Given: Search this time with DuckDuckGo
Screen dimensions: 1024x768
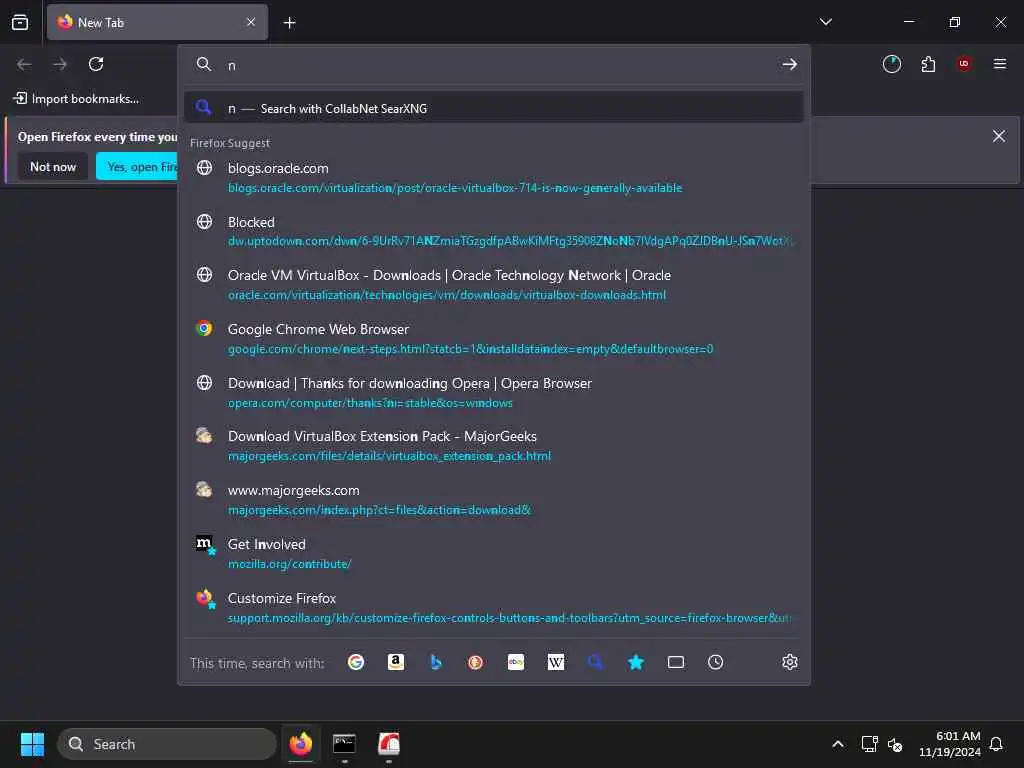Looking at the screenshot, I should (475, 662).
